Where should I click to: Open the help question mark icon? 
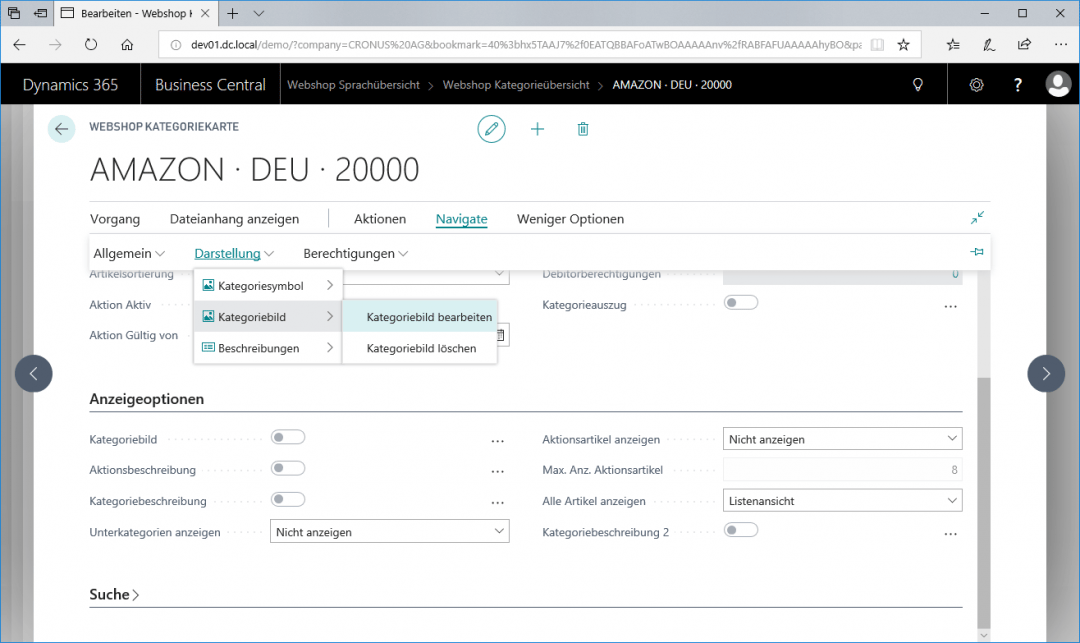tap(1017, 85)
